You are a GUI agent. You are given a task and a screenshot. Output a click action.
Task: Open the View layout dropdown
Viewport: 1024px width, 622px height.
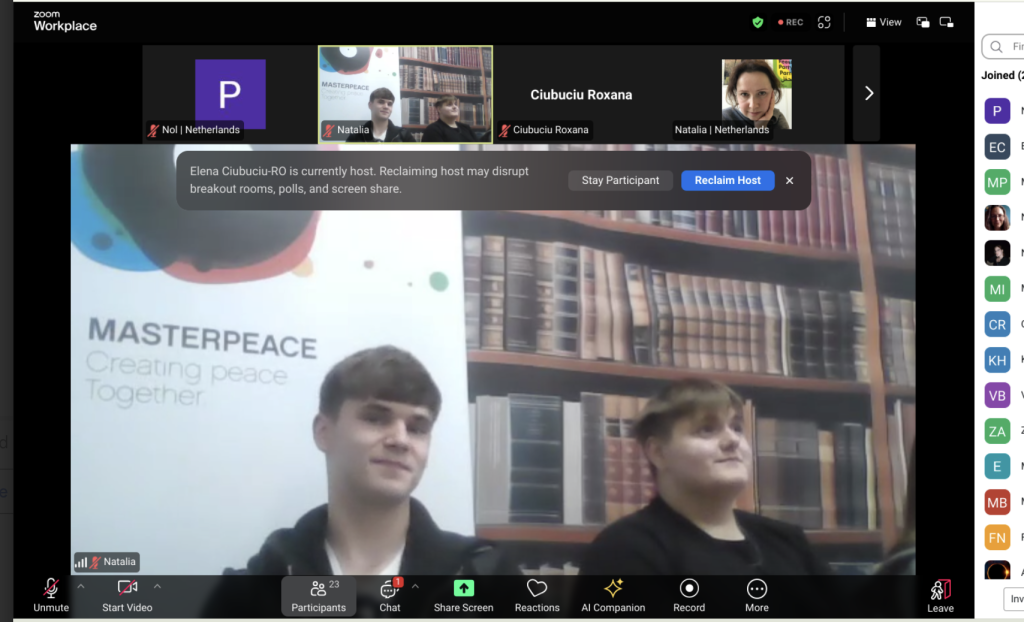[883, 22]
